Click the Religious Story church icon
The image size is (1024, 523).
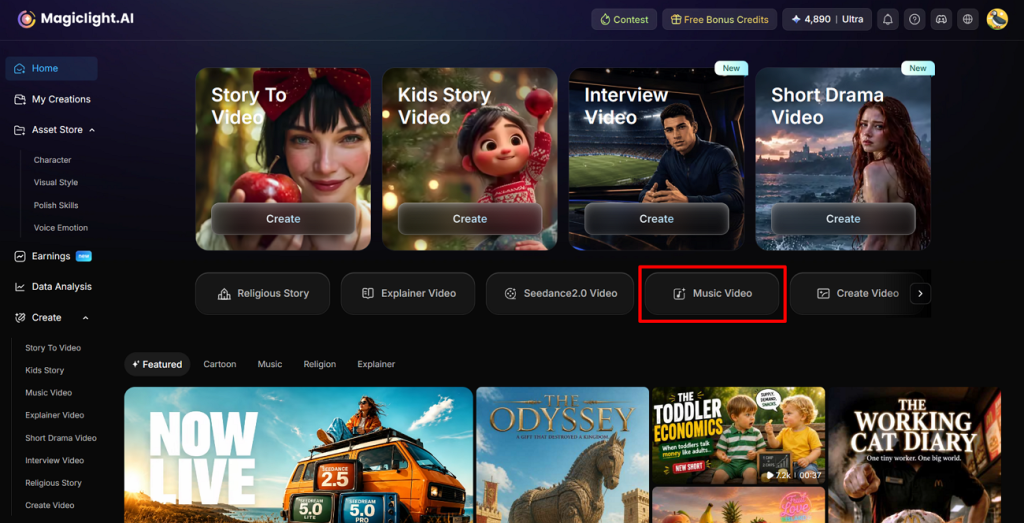[x=224, y=294]
